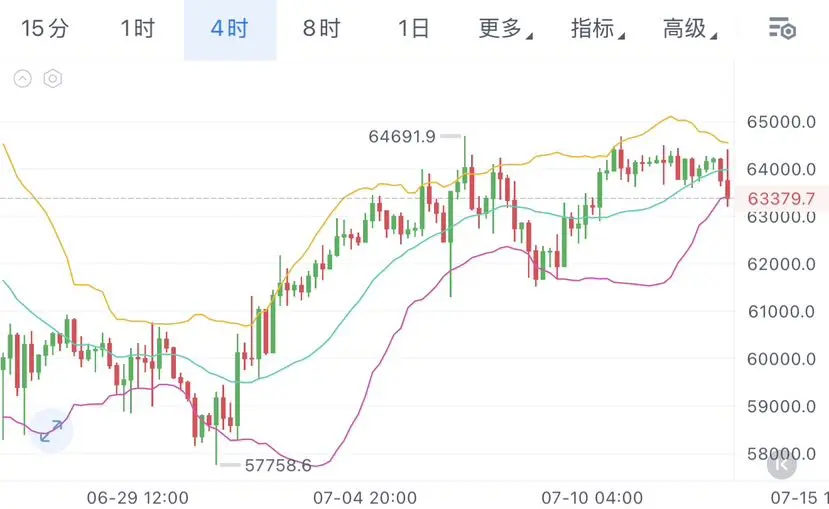
Task: Select the 15分 timeframe
Action: pyautogui.click(x=45, y=29)
